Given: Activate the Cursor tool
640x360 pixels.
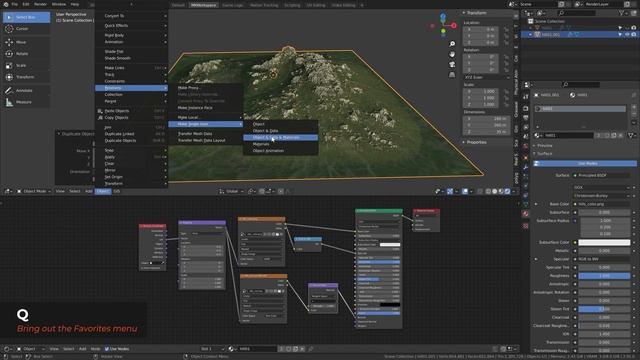Looking at the screenshot, I should coord(27,29).
